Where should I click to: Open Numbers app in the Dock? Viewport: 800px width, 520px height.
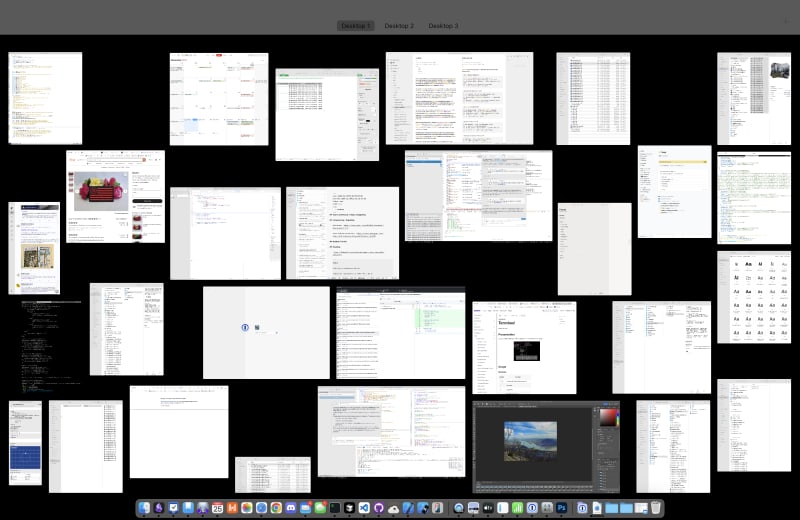517,508
